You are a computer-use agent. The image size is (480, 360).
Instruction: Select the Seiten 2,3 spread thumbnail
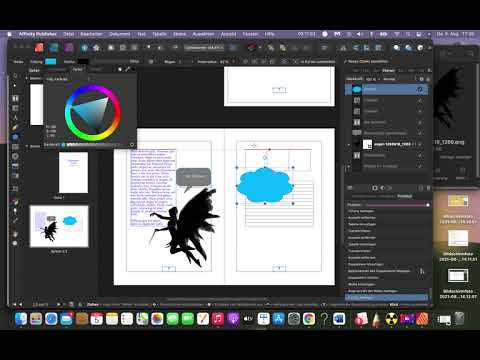pos(59,226)
